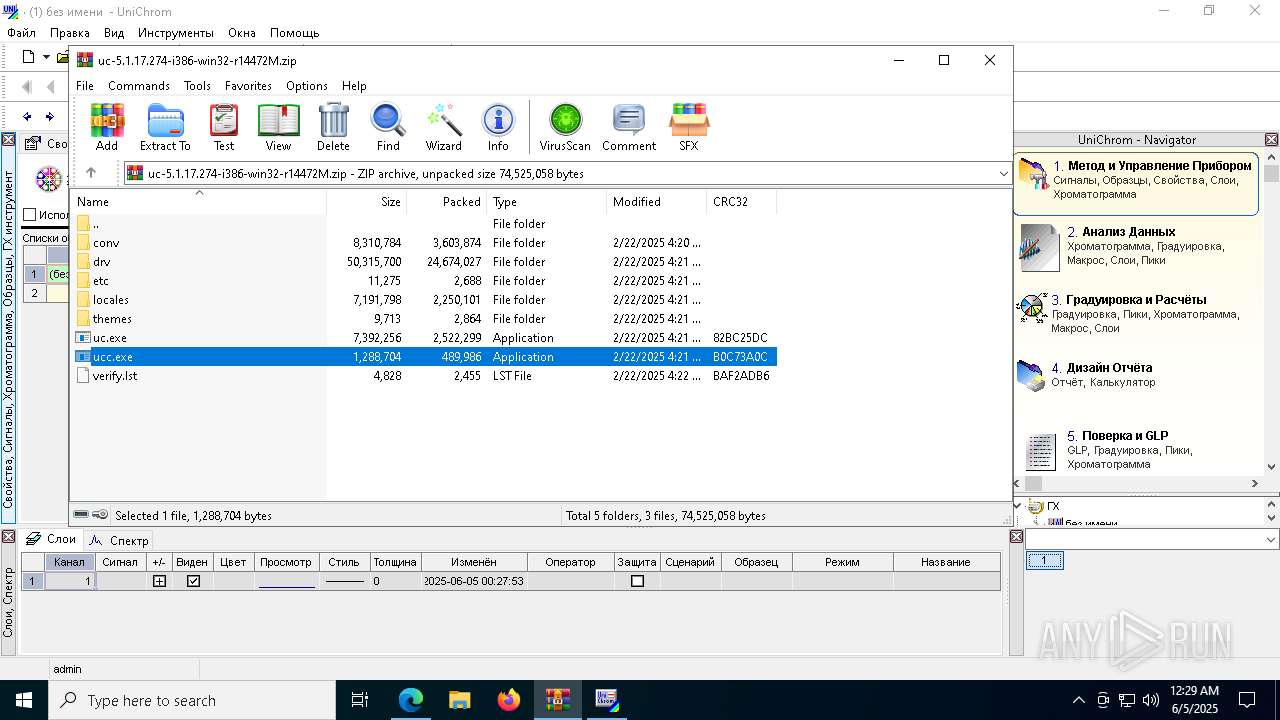
Task: Click the colorful wheel icon in UniChrom panel
Action: (48, 179)
